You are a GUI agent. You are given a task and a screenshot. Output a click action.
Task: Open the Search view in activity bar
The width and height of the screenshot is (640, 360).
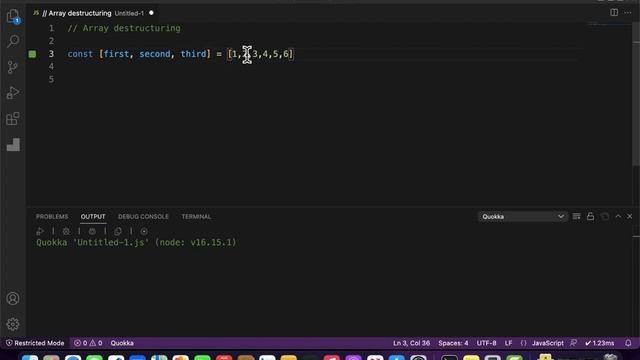(x=13, y=41)
